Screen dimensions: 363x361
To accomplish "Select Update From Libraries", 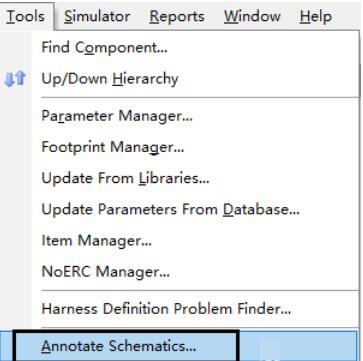I will [x=125, y=178].
